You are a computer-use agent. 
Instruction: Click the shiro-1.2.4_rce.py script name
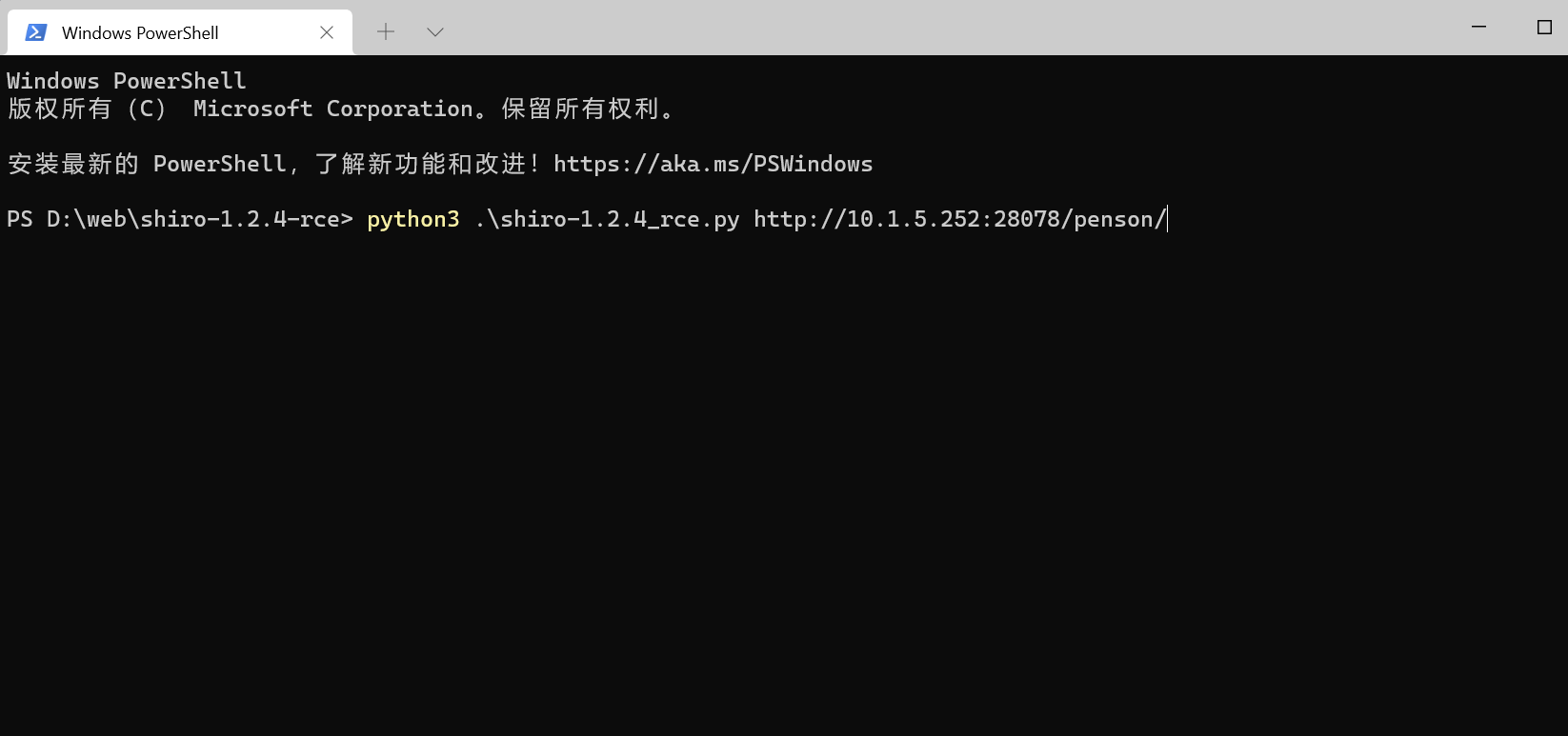point(607,218)
